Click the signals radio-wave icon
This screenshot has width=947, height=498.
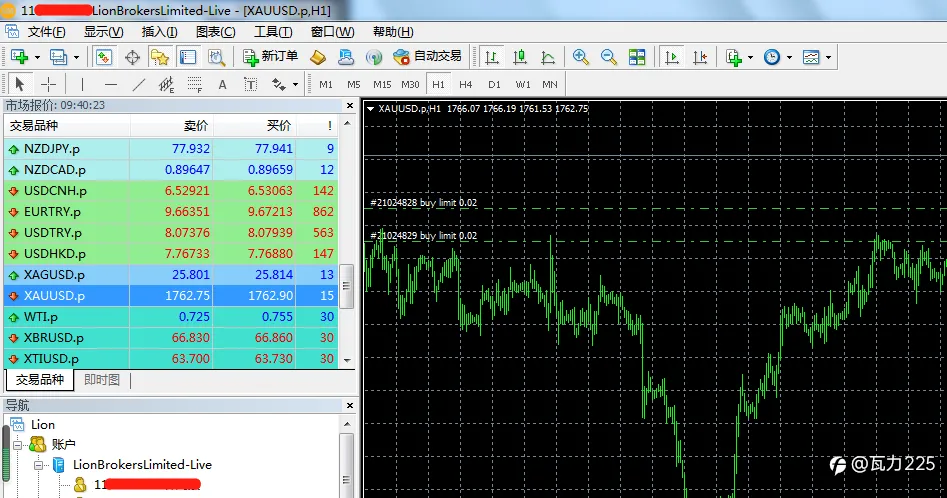pyautogui.click(x=374, y=57)
